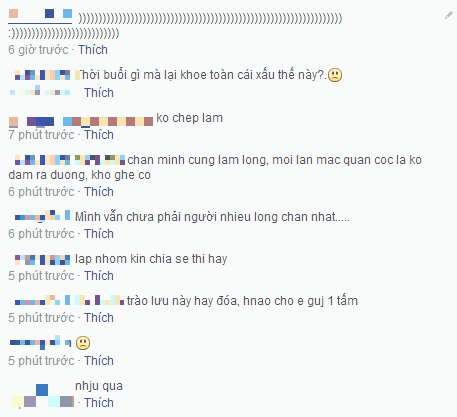Open the profile name before 'lap nhom kin'

[43, 259]
